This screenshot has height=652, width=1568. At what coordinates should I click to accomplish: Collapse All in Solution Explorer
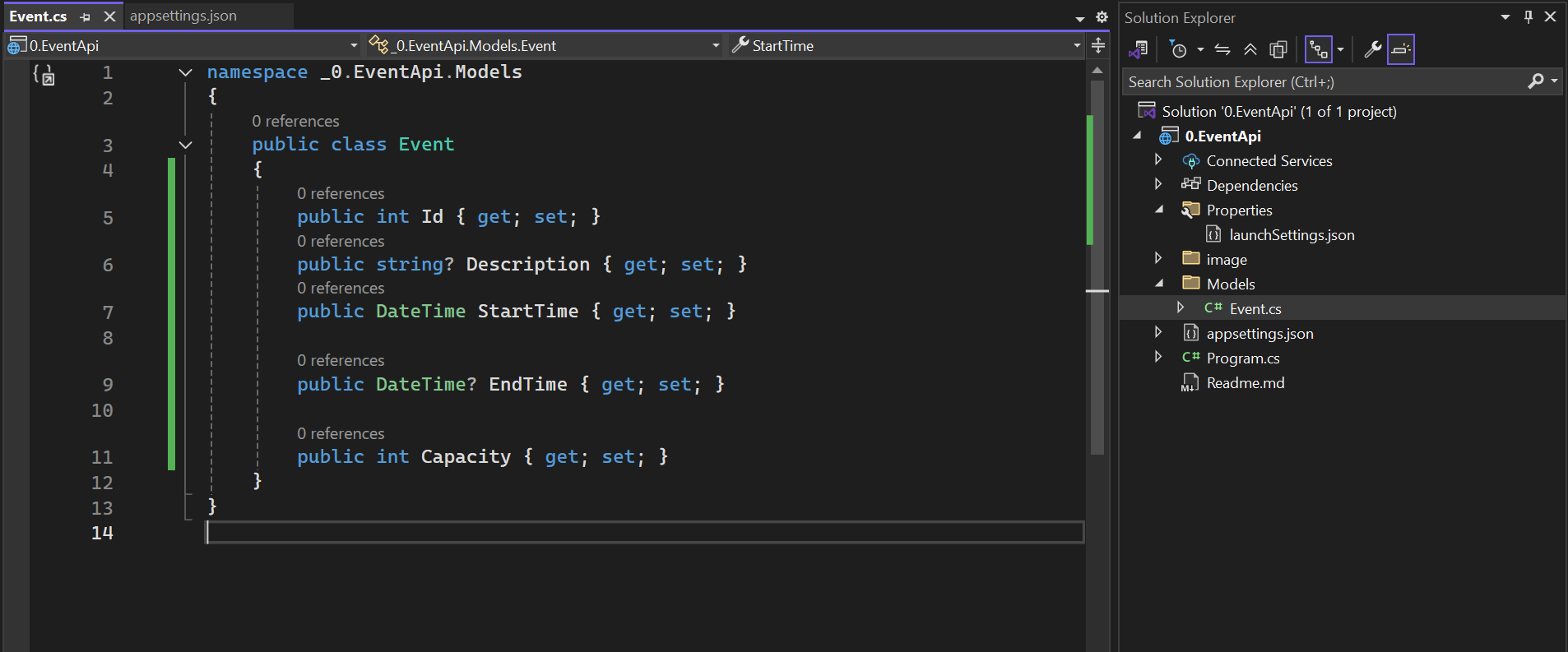click(x=1250, y=49)
